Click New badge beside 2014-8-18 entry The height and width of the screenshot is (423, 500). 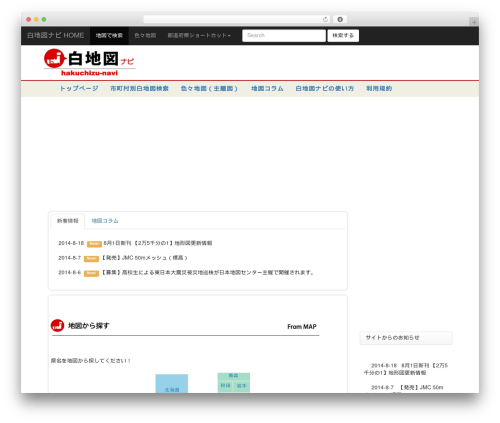94,244
